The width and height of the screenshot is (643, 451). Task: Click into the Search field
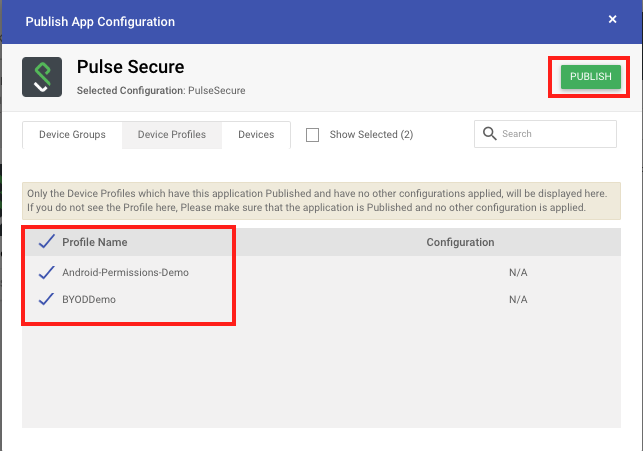[x=545, y=134]
